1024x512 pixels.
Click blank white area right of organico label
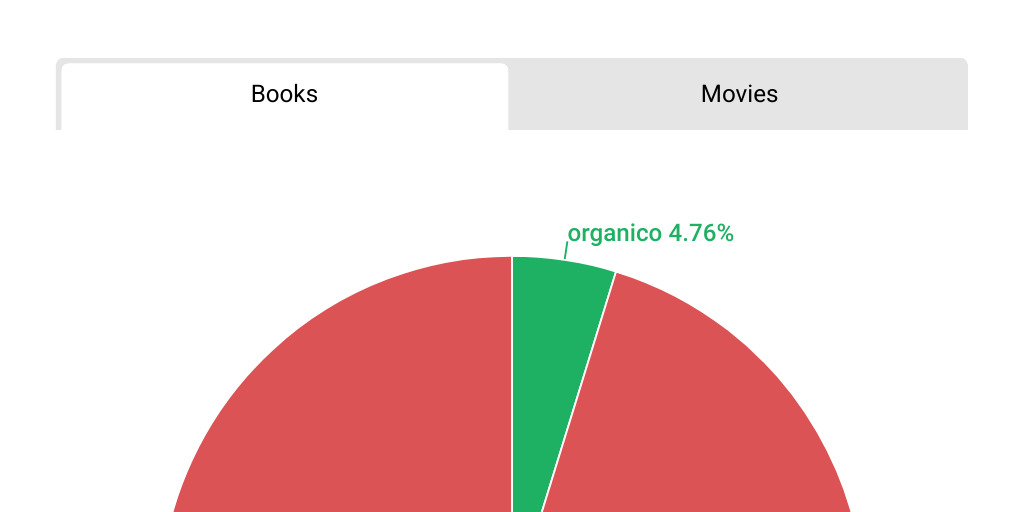pyautogui.click(x=860, y=234)
